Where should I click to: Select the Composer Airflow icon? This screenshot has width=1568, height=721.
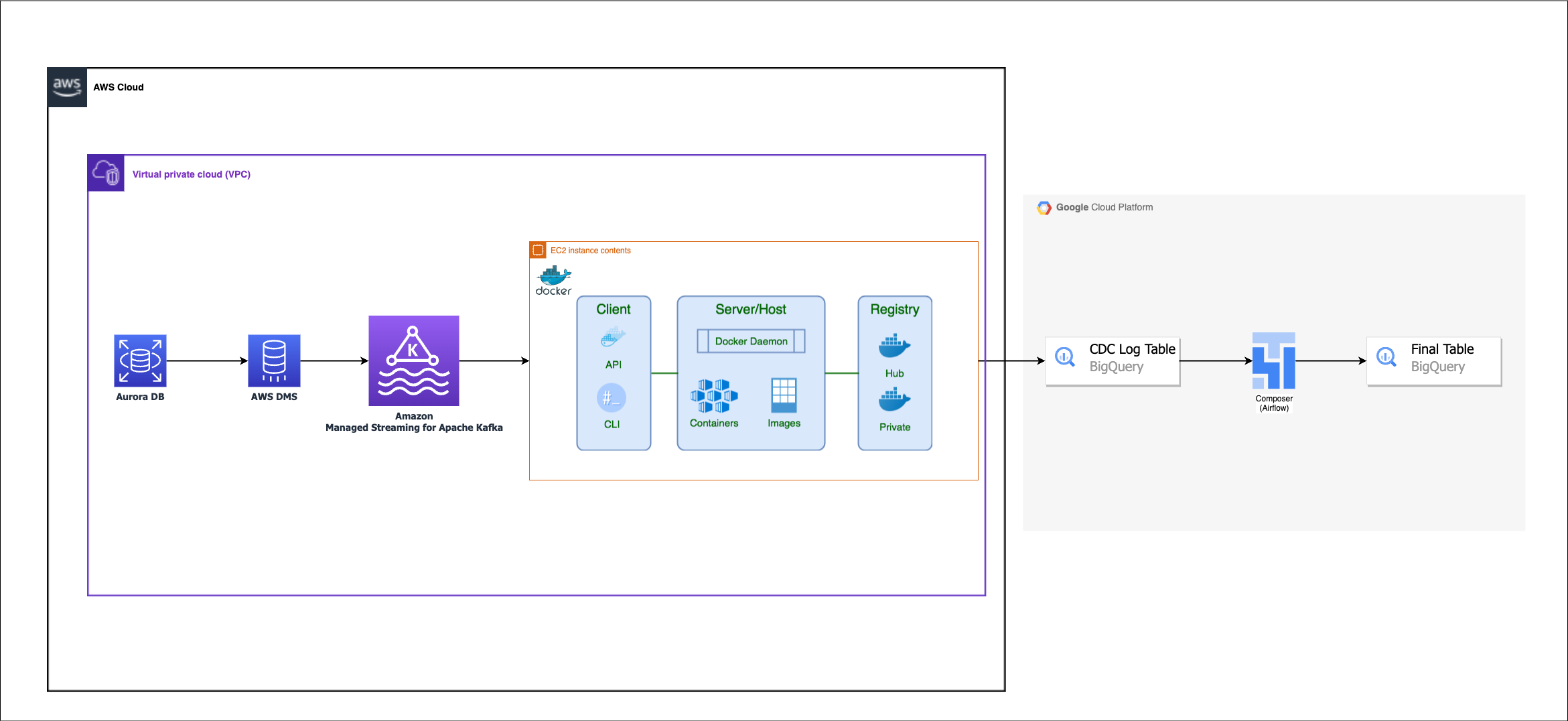[1274, 360]
